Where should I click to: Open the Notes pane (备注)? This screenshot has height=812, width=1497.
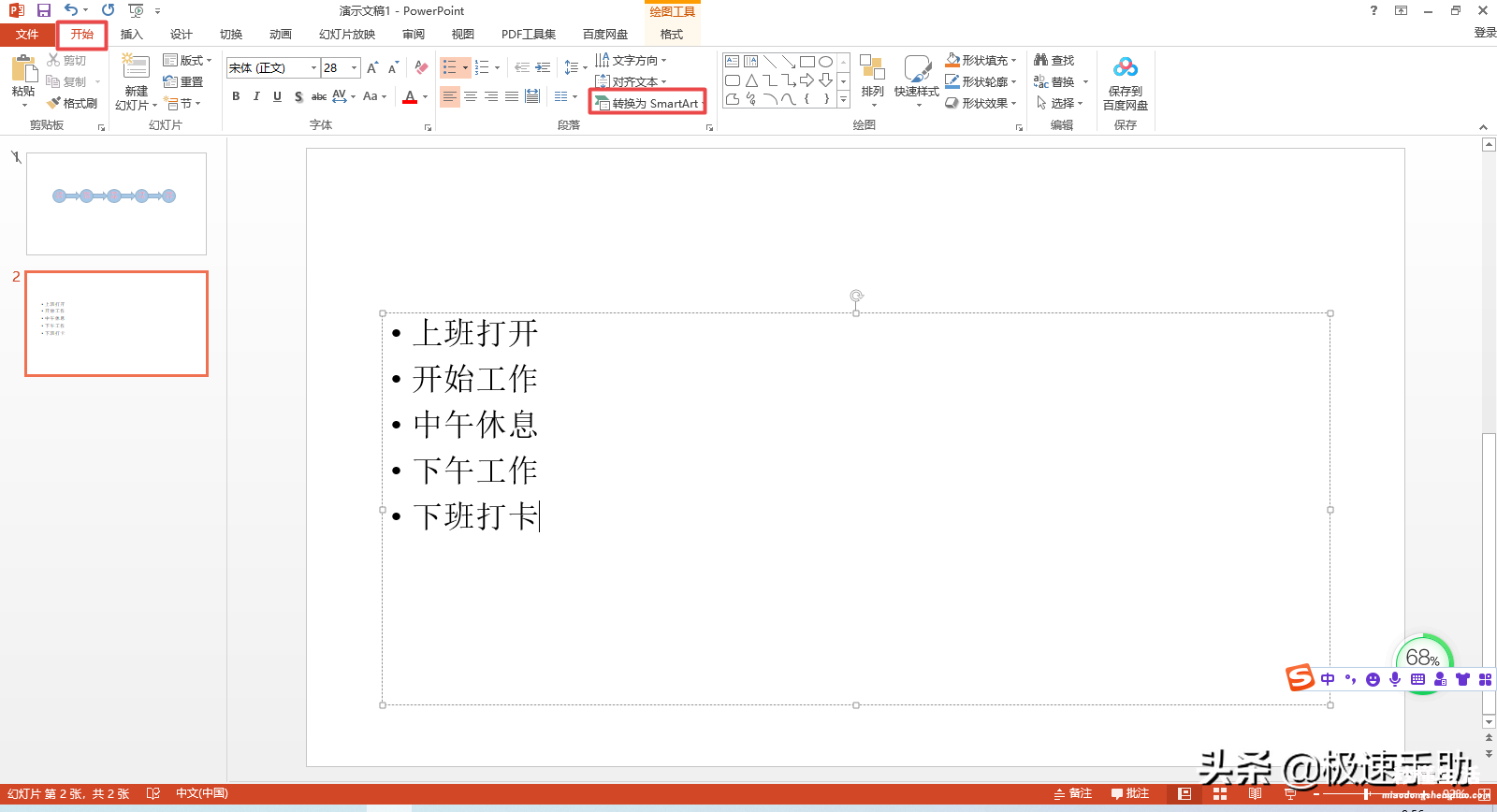pos(1073,793)
